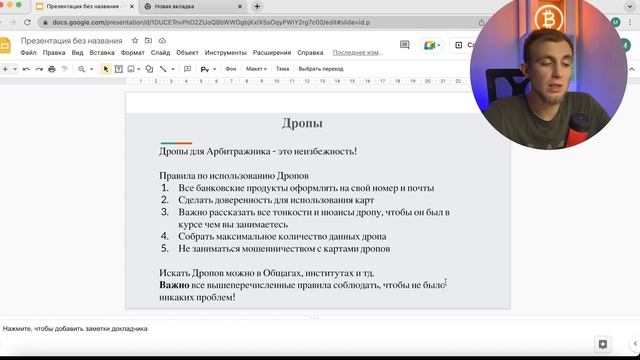Click the Google Meet camera icon
The width and height of the screenshot is (640, 360).
(429, 45)
